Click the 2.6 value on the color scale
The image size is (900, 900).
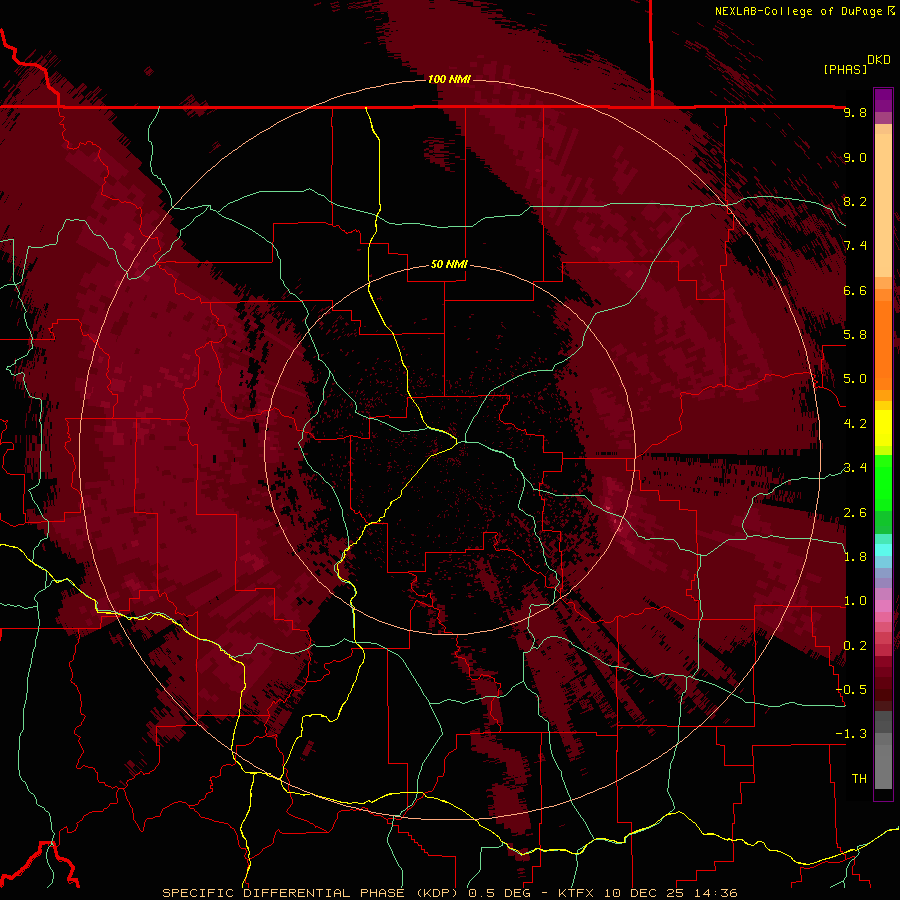pos(855,513)
